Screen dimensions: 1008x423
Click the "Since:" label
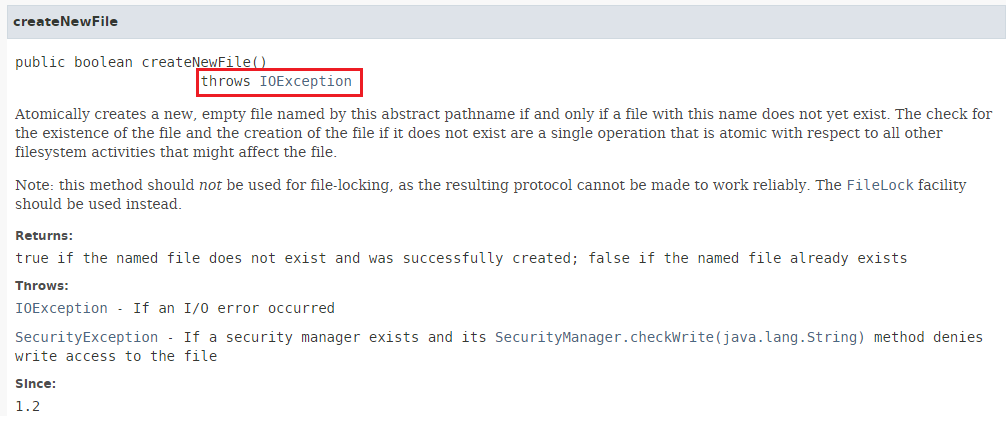[37, 384]
